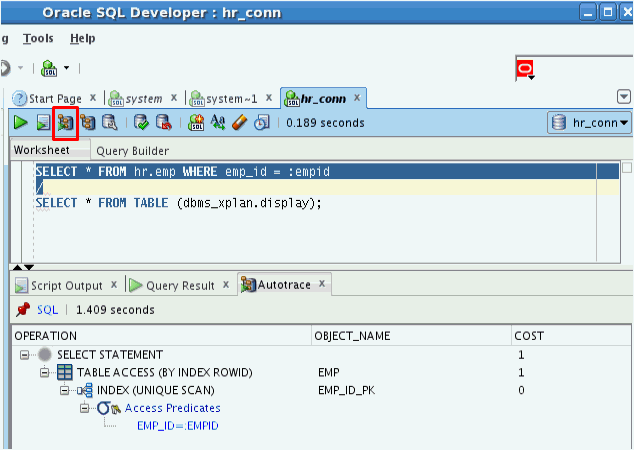This screenshot has height=450, width=634.
Task: Click the red pin icon in the Autotrace panel
Action: tap(23, 310)
